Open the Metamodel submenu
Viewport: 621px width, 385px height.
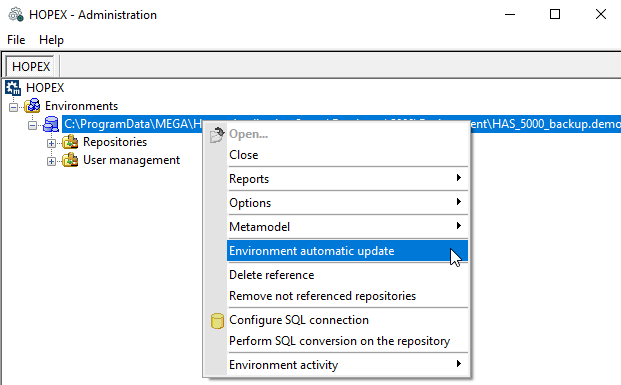347,227
